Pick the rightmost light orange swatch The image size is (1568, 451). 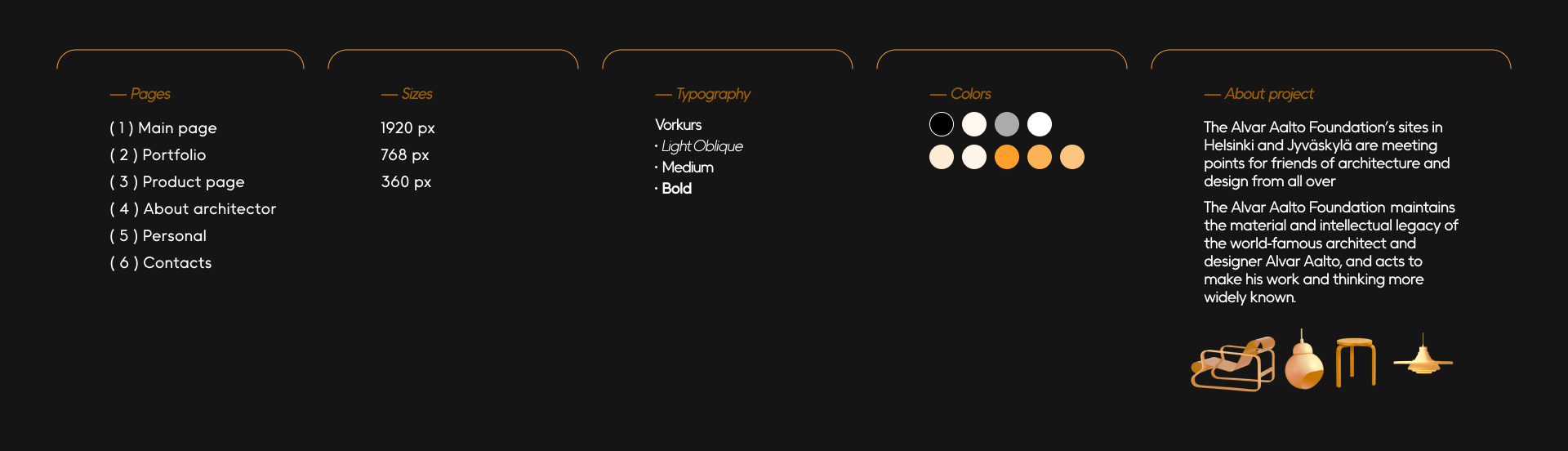click(1072, 157)
